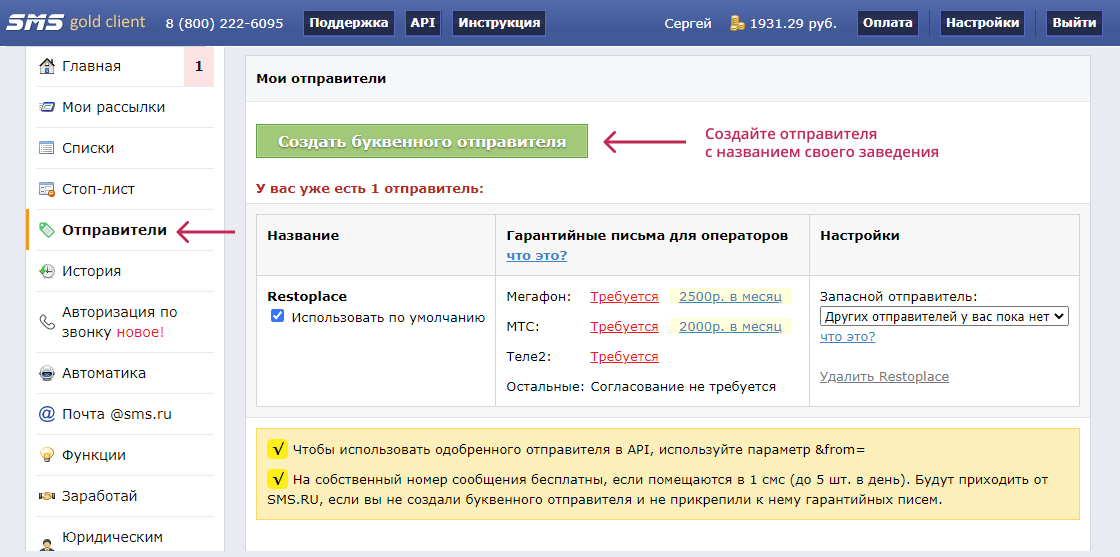Image resolution: width=1120 pixels, height=557 pixels.
Task: Open Авторизация по звонку section
Action: tap(119, 322)
